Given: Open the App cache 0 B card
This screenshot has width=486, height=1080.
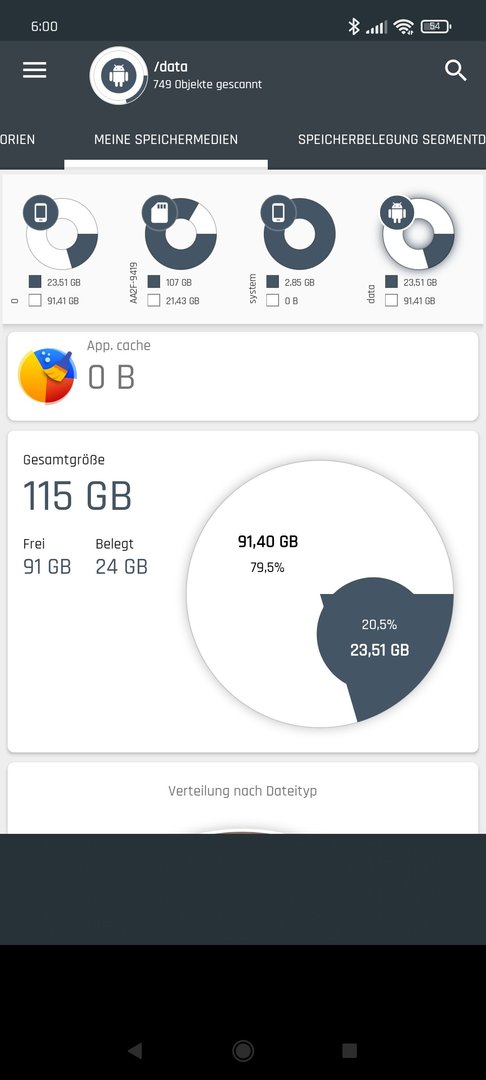Looking at the screenshot, I should [243, 376].
